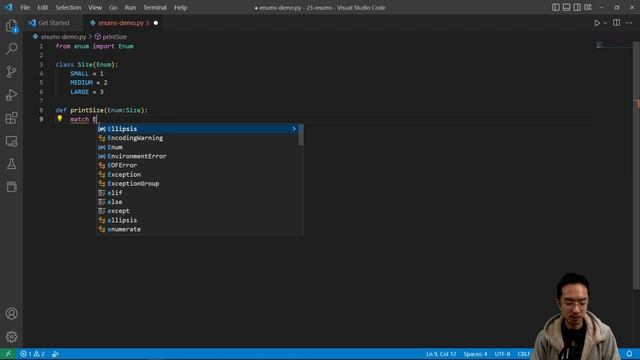This screenshot has width=640, height=360.
Task: Open Customize Layout control
Action: tap(588, 7)
